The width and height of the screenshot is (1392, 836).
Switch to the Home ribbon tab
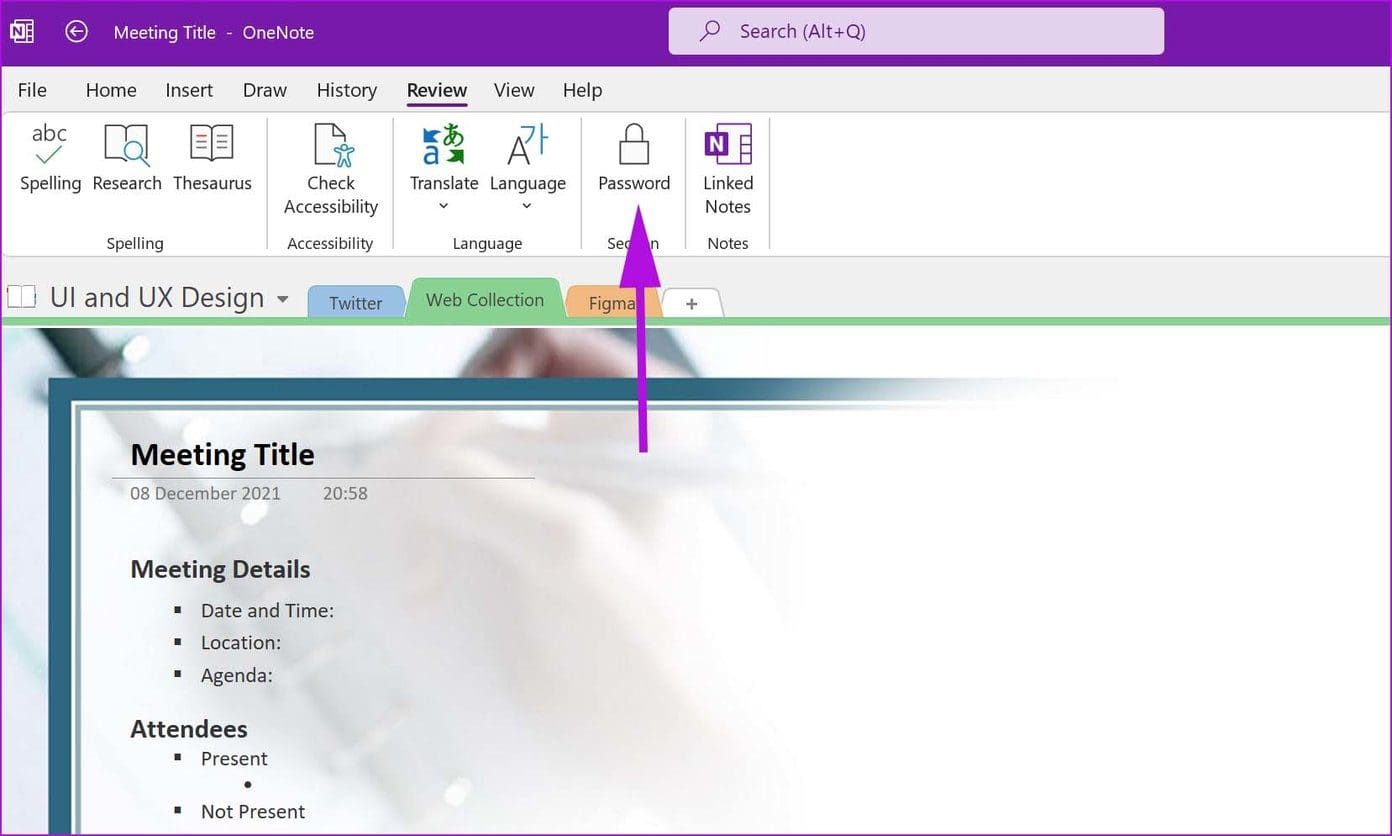[110, 90]
